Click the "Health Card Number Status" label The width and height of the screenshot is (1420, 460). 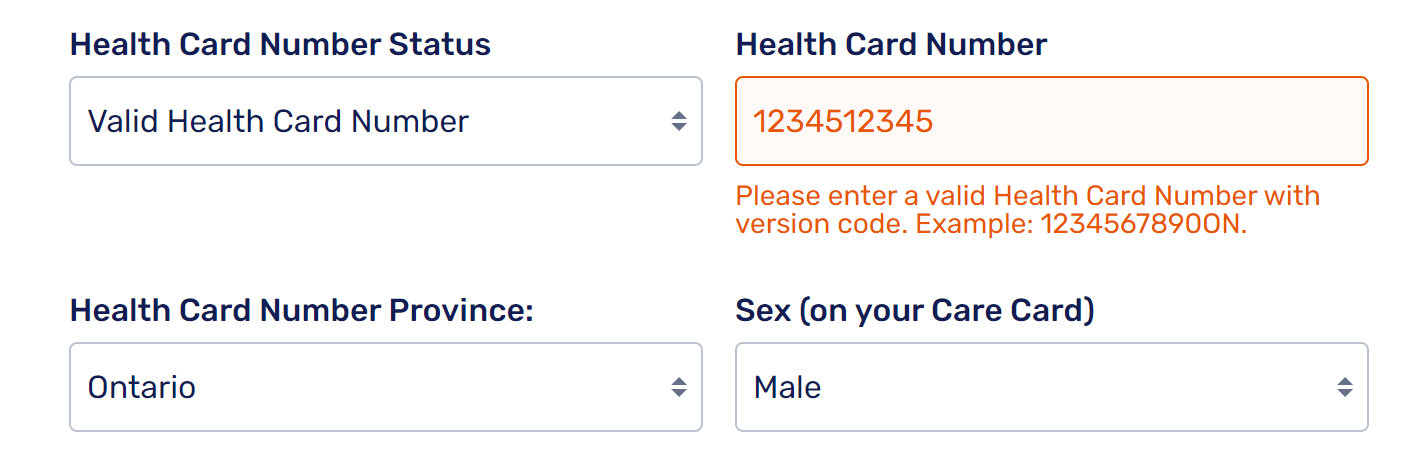point(280,45)
